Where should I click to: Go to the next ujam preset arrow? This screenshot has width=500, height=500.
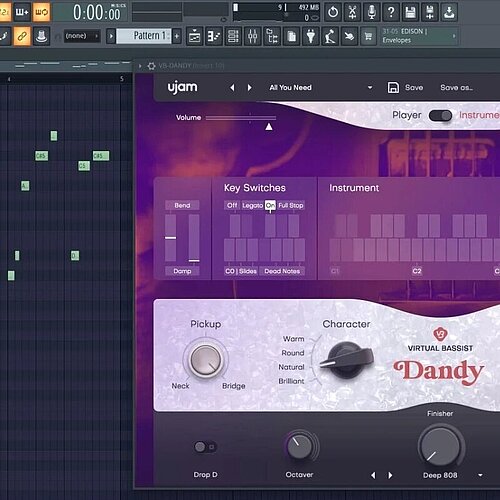pos(249,88)
